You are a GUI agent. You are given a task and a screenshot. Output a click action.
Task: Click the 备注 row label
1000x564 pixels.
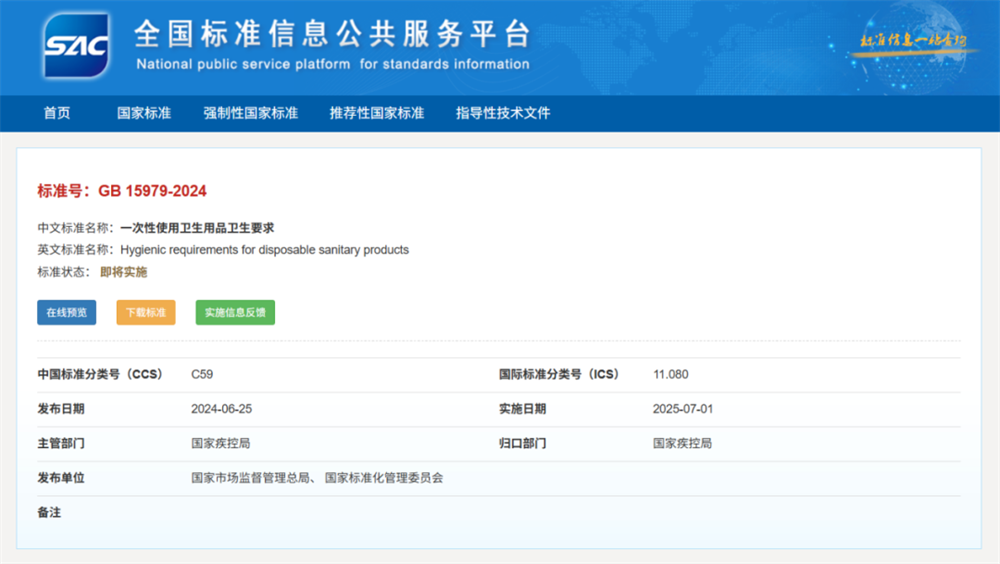coord(49,512)
